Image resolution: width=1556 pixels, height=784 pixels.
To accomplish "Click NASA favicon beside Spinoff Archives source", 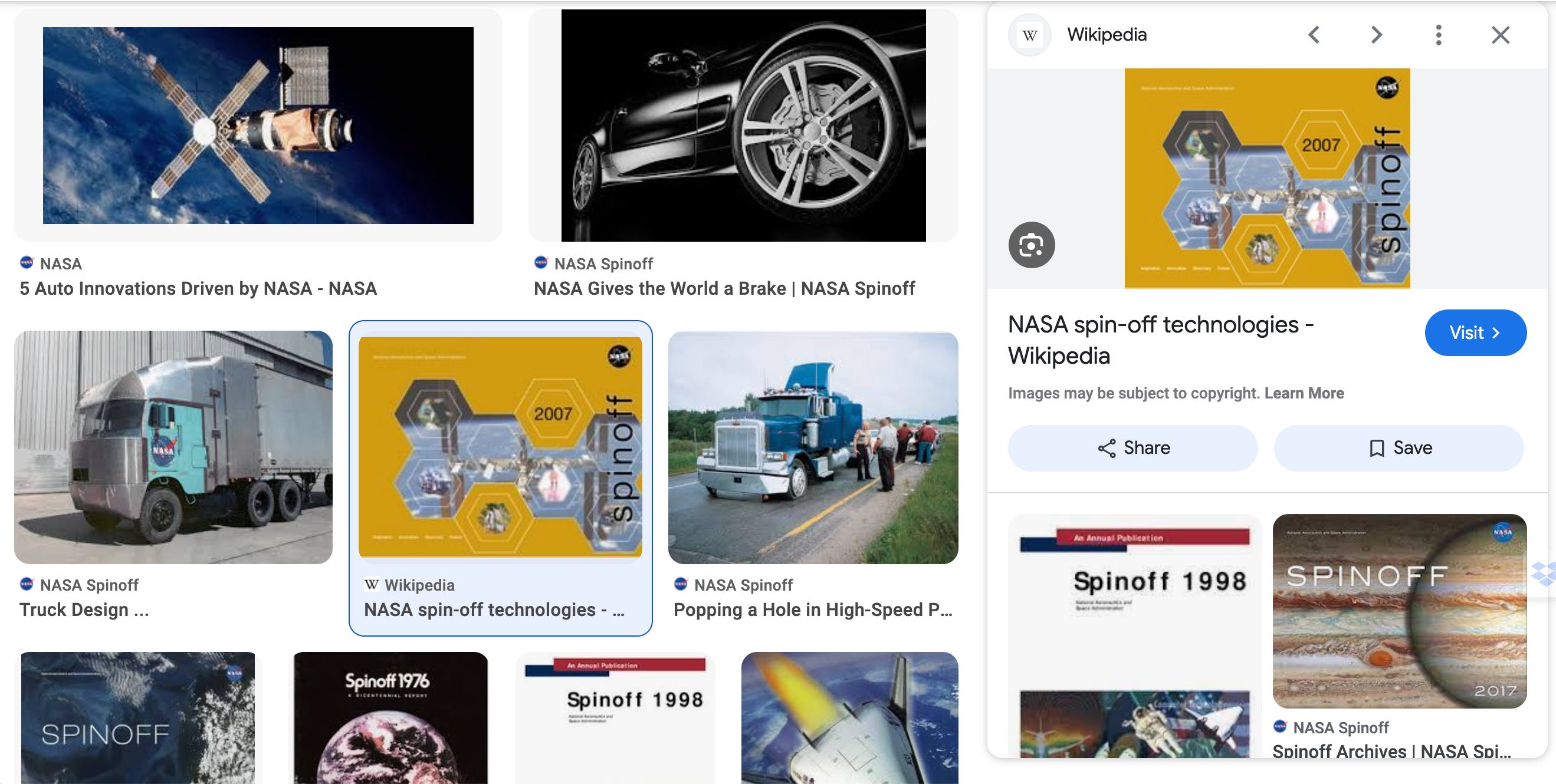I will tap(1280, 726).
